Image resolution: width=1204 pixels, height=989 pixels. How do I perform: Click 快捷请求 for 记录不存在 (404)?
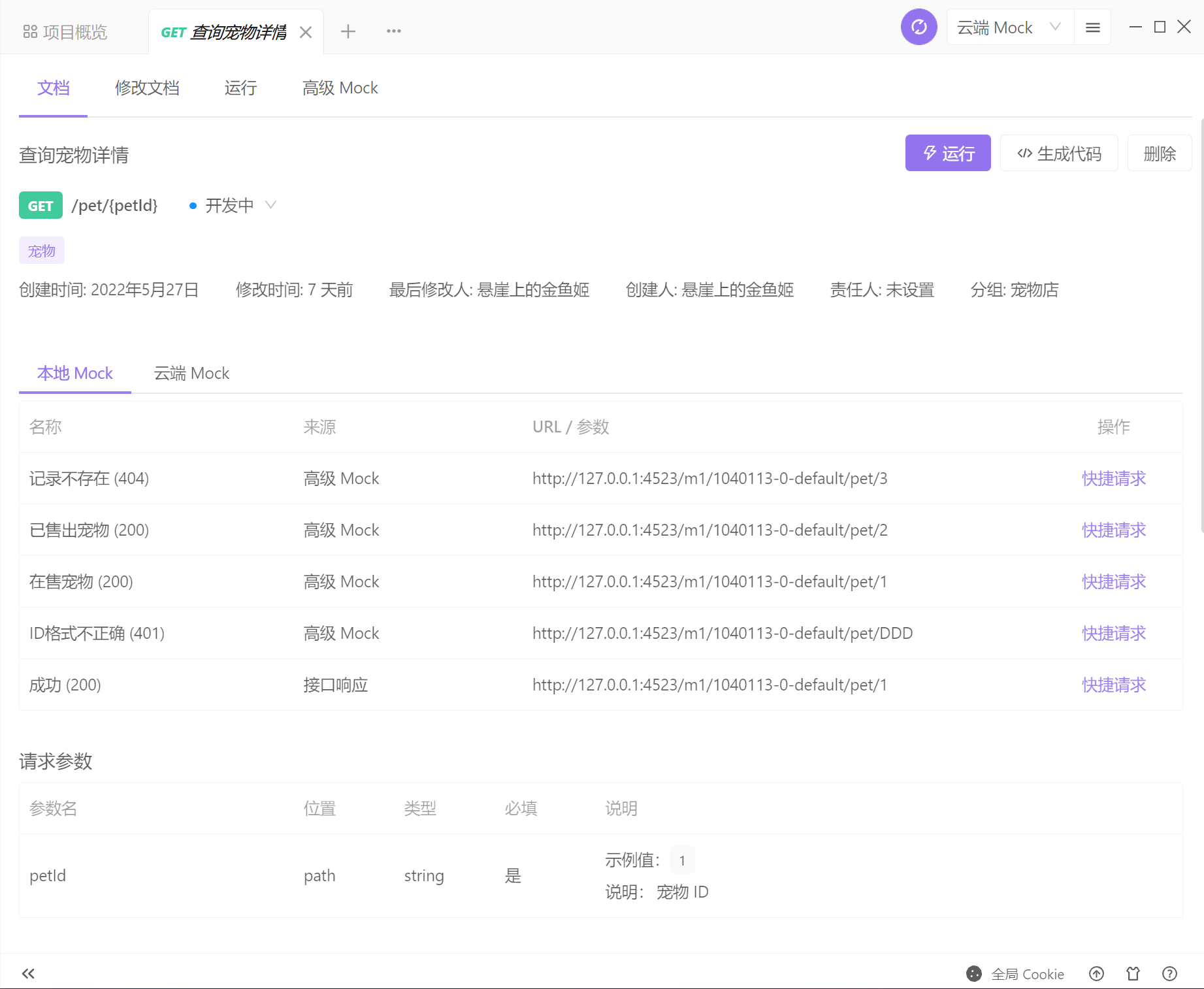coord(1113,478)
